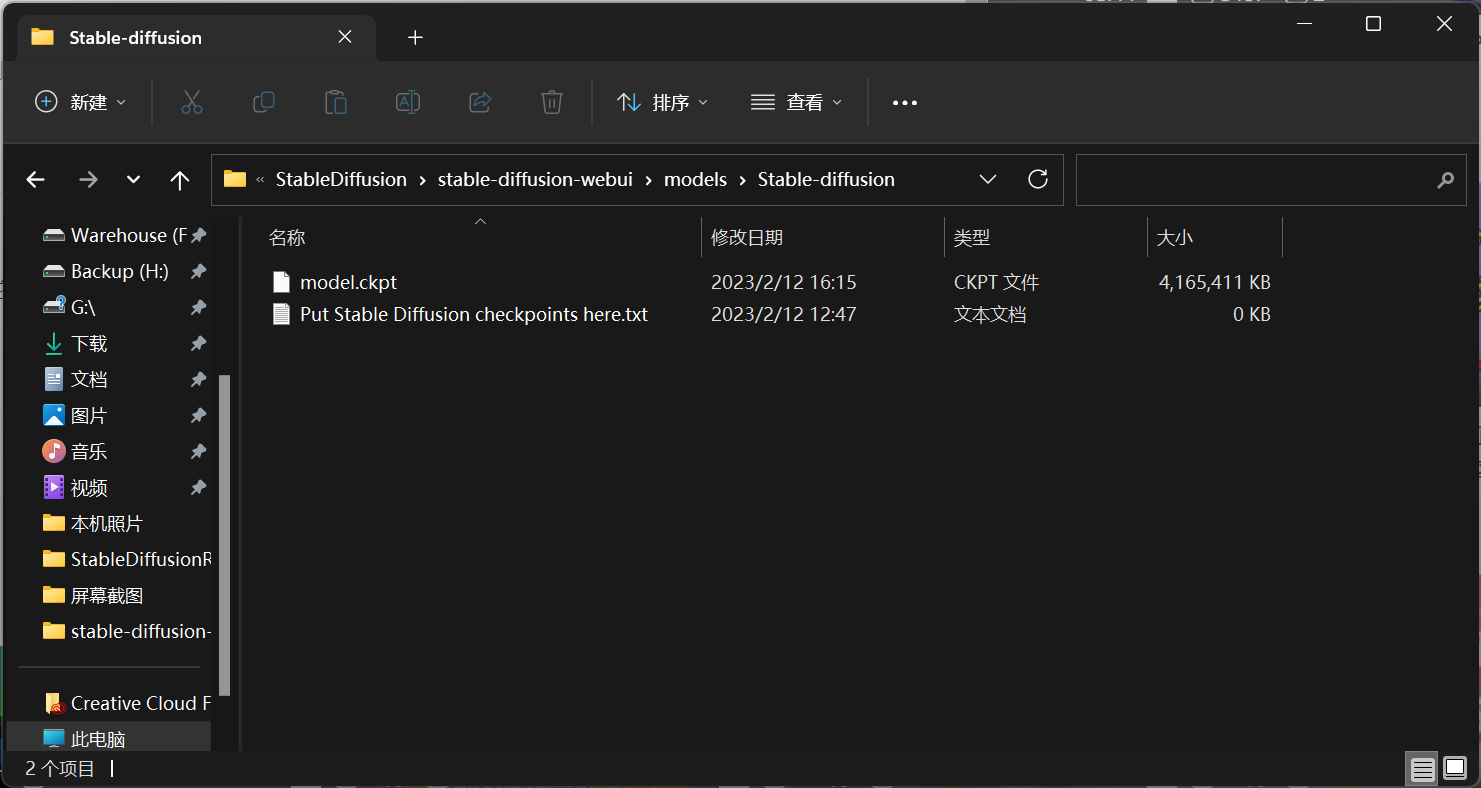Click pin icon next to Backup (H:)

[x=199, y=271]
